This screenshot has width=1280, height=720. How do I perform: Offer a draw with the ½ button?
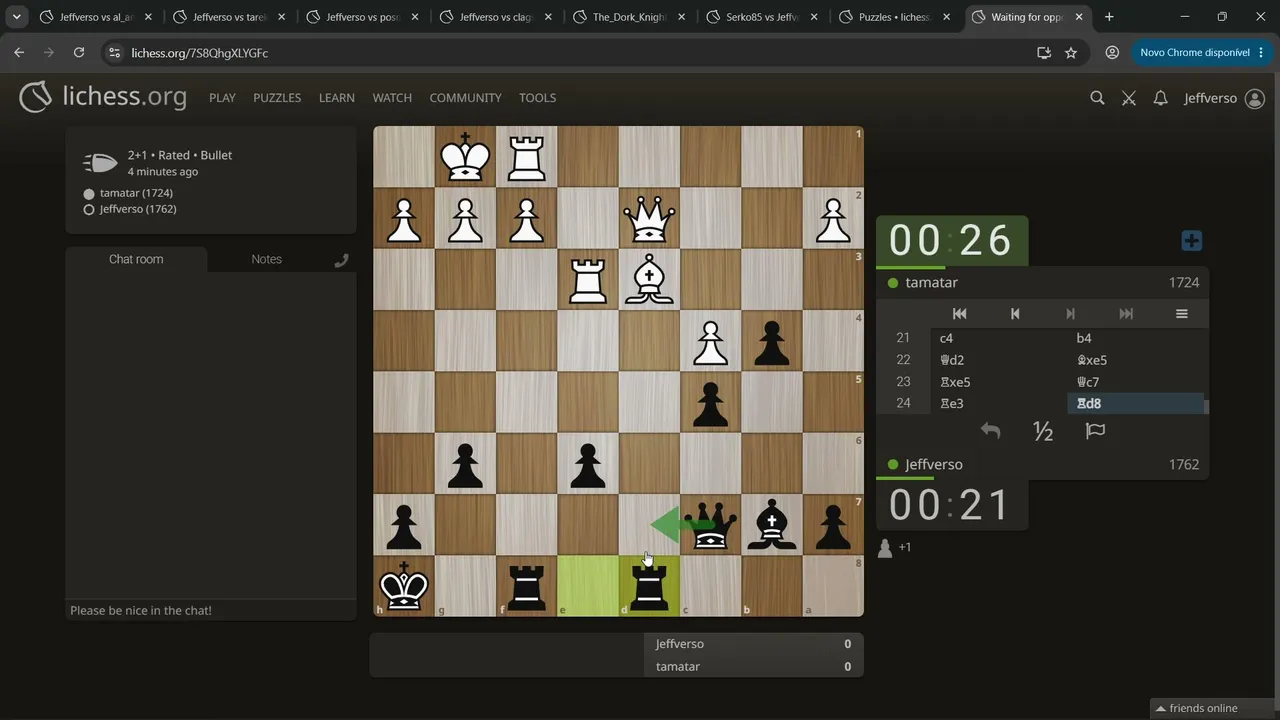1043,431
